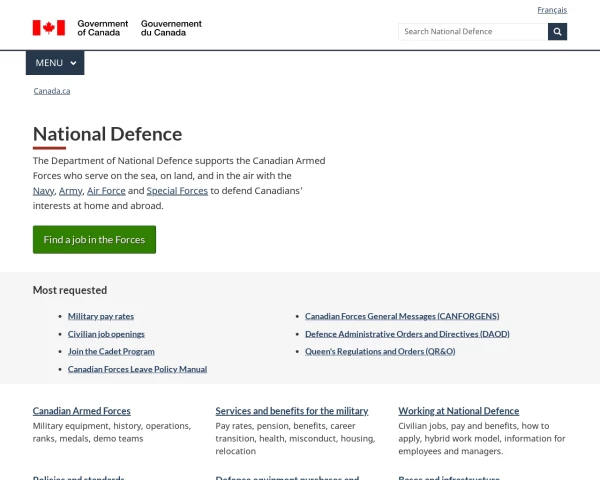Click the search magnifier icon button
600x480 pixels.
tap(557, 31)
